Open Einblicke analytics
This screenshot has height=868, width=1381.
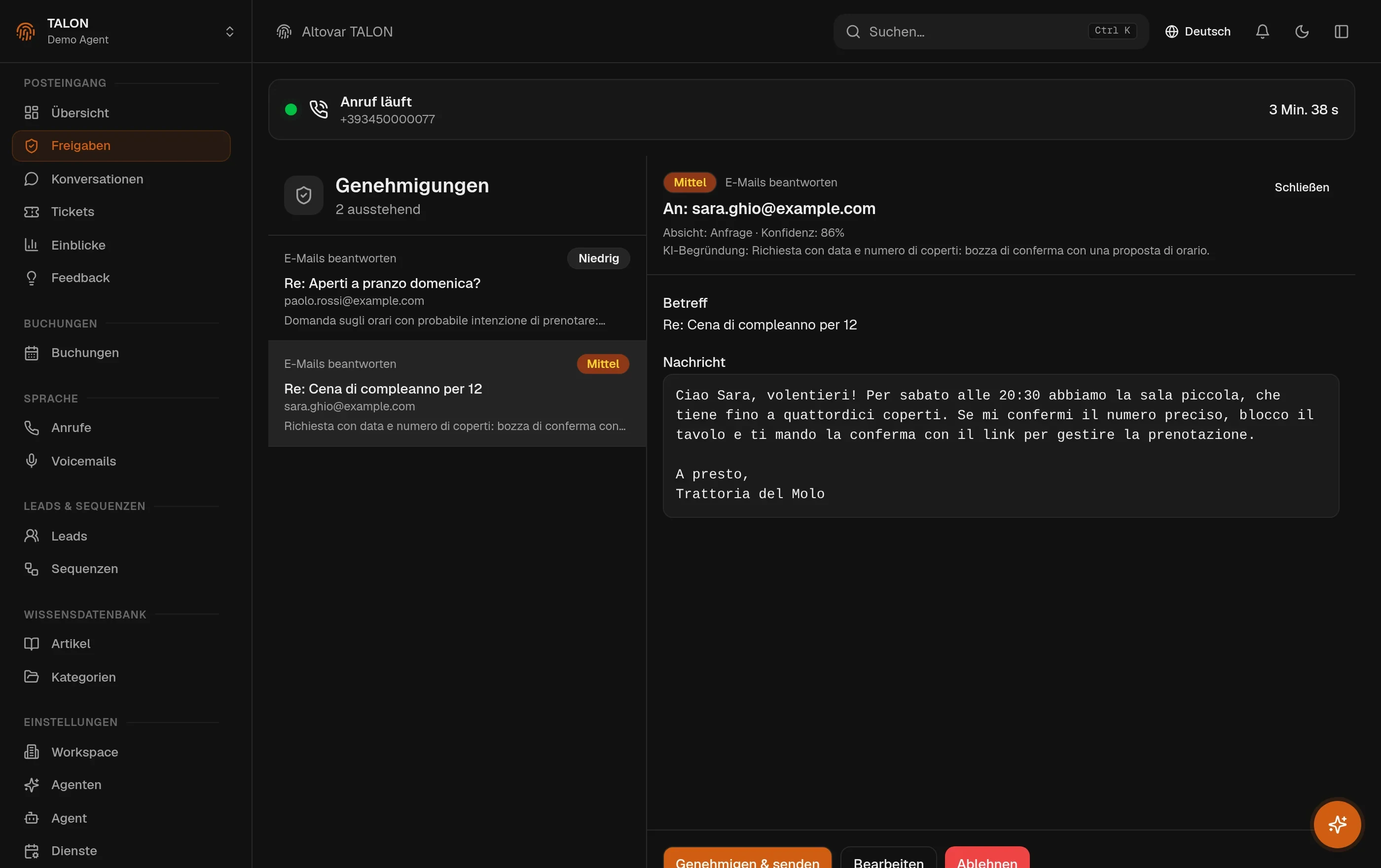(121, 245)
